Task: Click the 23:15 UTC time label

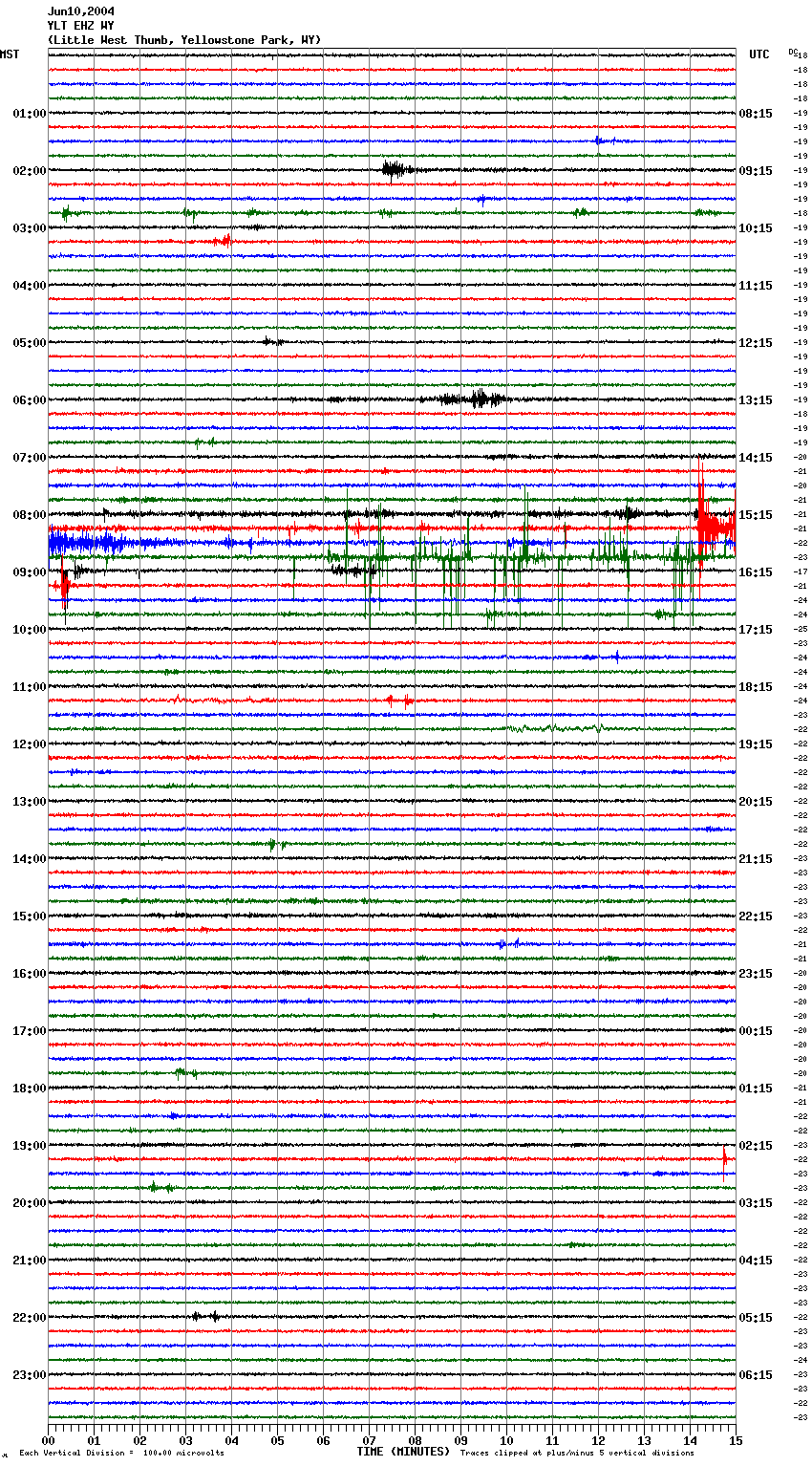Action: (x=756, y=974)
